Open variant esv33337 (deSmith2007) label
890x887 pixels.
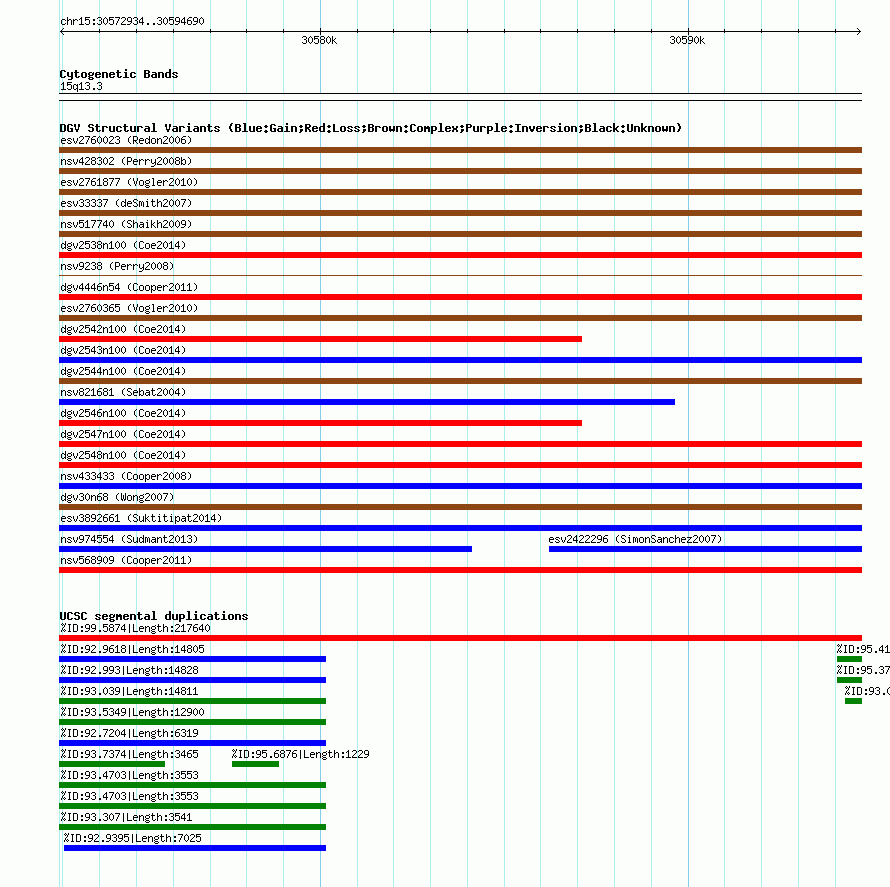(126, 203)
